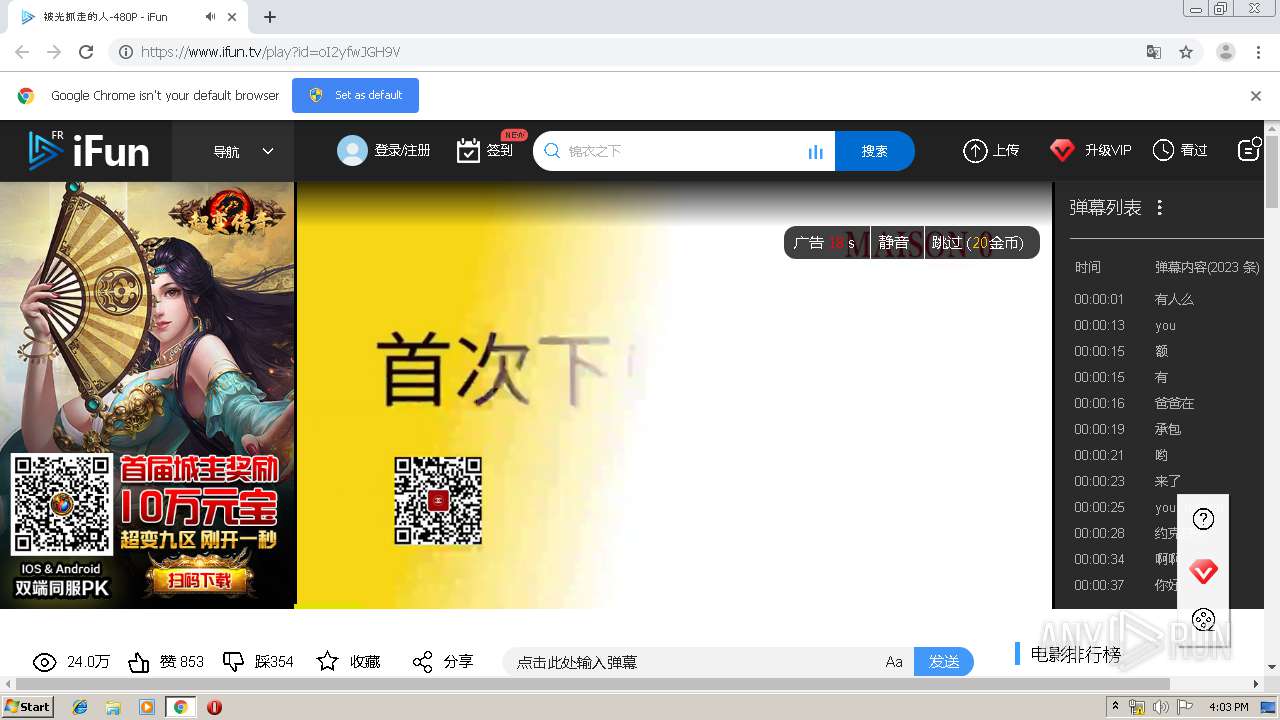The image size is (1280, 720).
Task: Click the 超变传奇 game ad banner
Action: [x=147, y=394]
